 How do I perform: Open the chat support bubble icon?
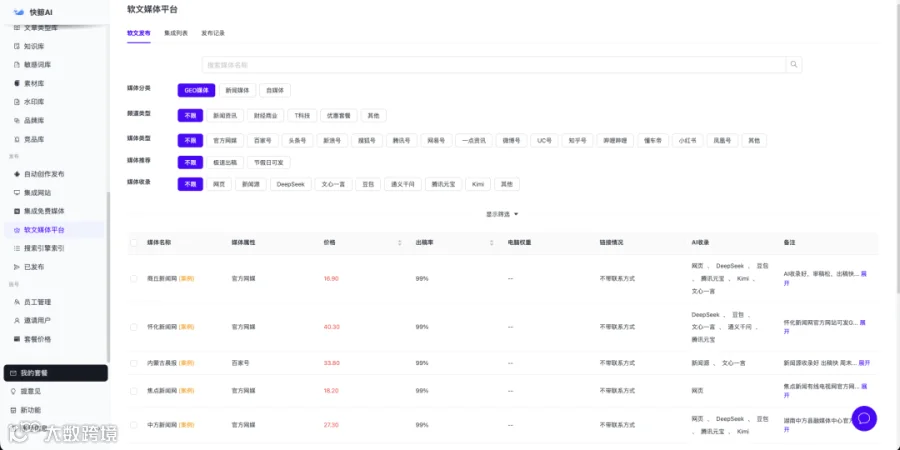(864, 418)
